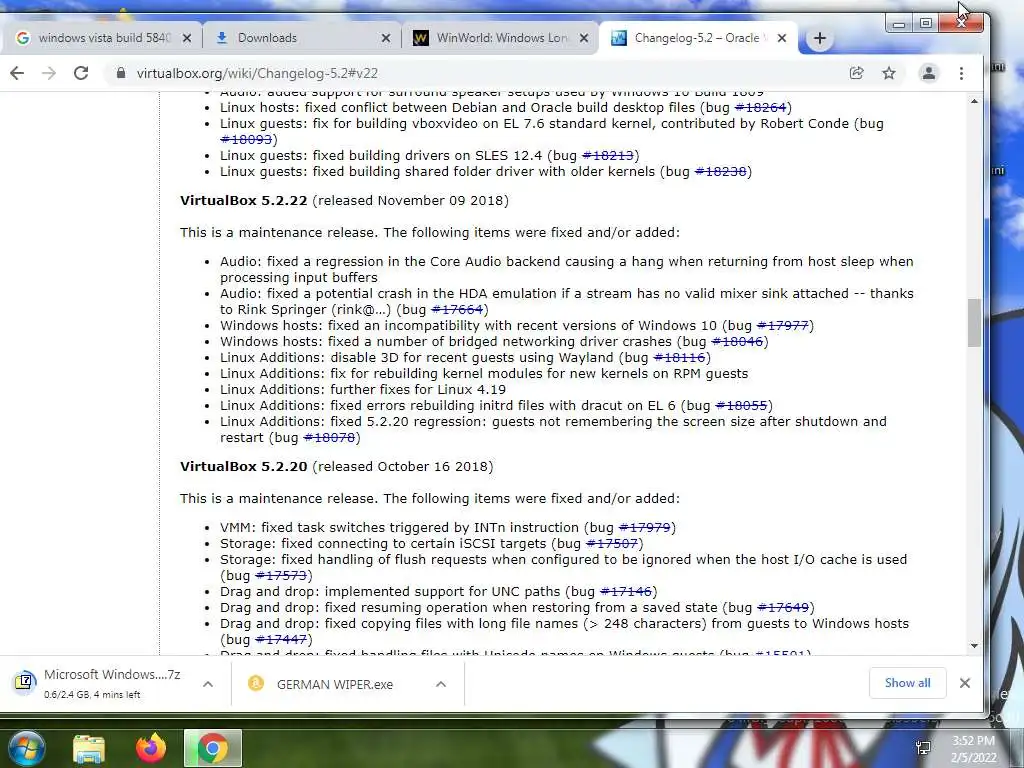Viewport: 1024px width, 768px height.
Task: Click the 'VirtualBox 5.2.22' heading text
Action: (x=244, y=201)
